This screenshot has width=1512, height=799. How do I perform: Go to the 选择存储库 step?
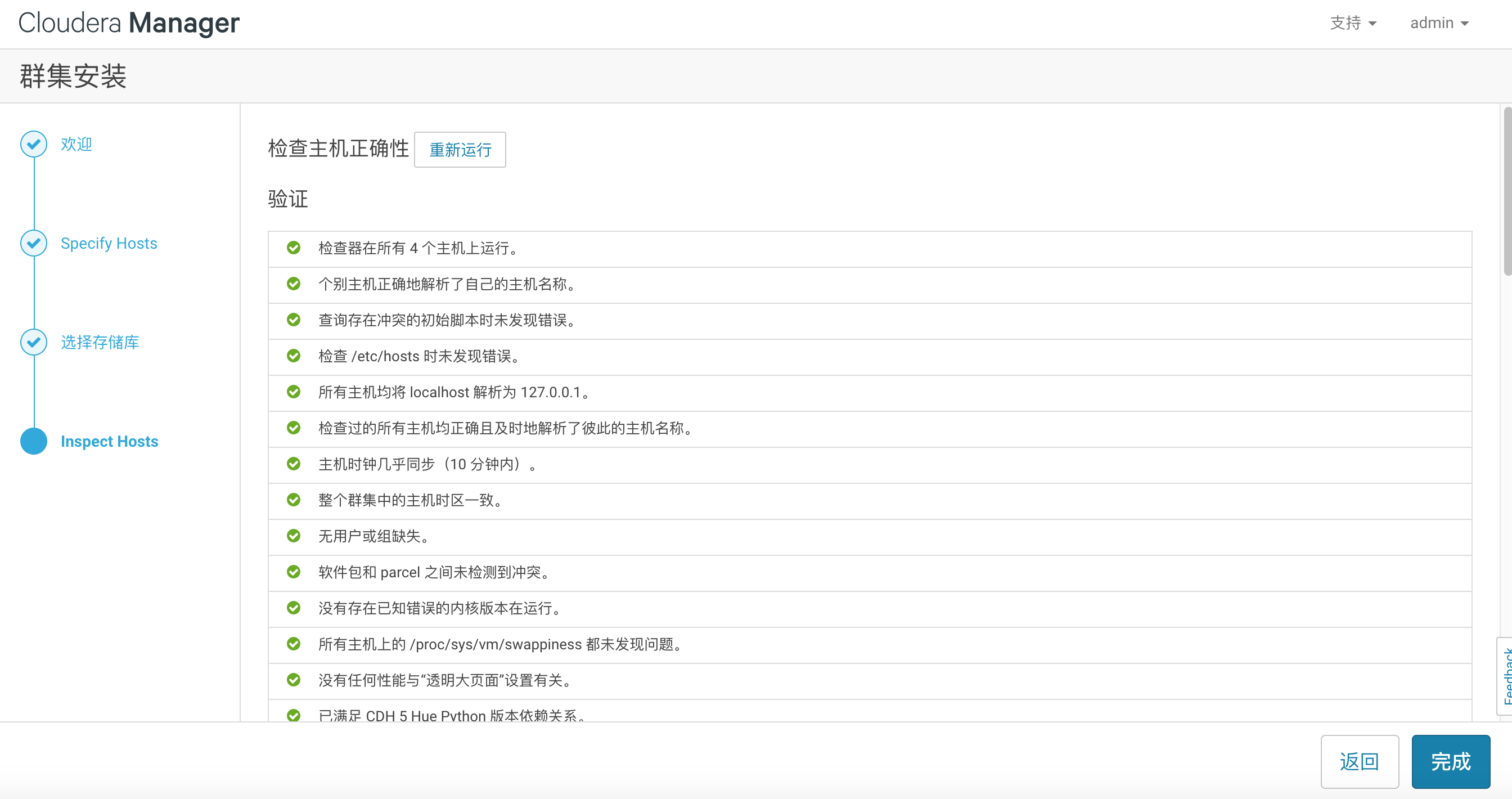100,342
